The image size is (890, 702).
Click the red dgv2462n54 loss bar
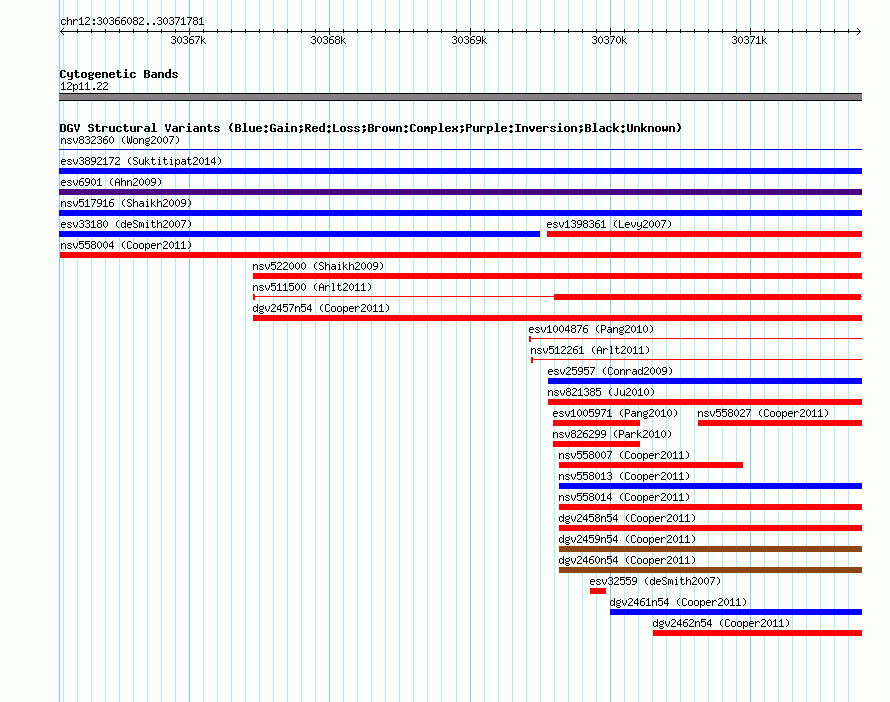757,633
